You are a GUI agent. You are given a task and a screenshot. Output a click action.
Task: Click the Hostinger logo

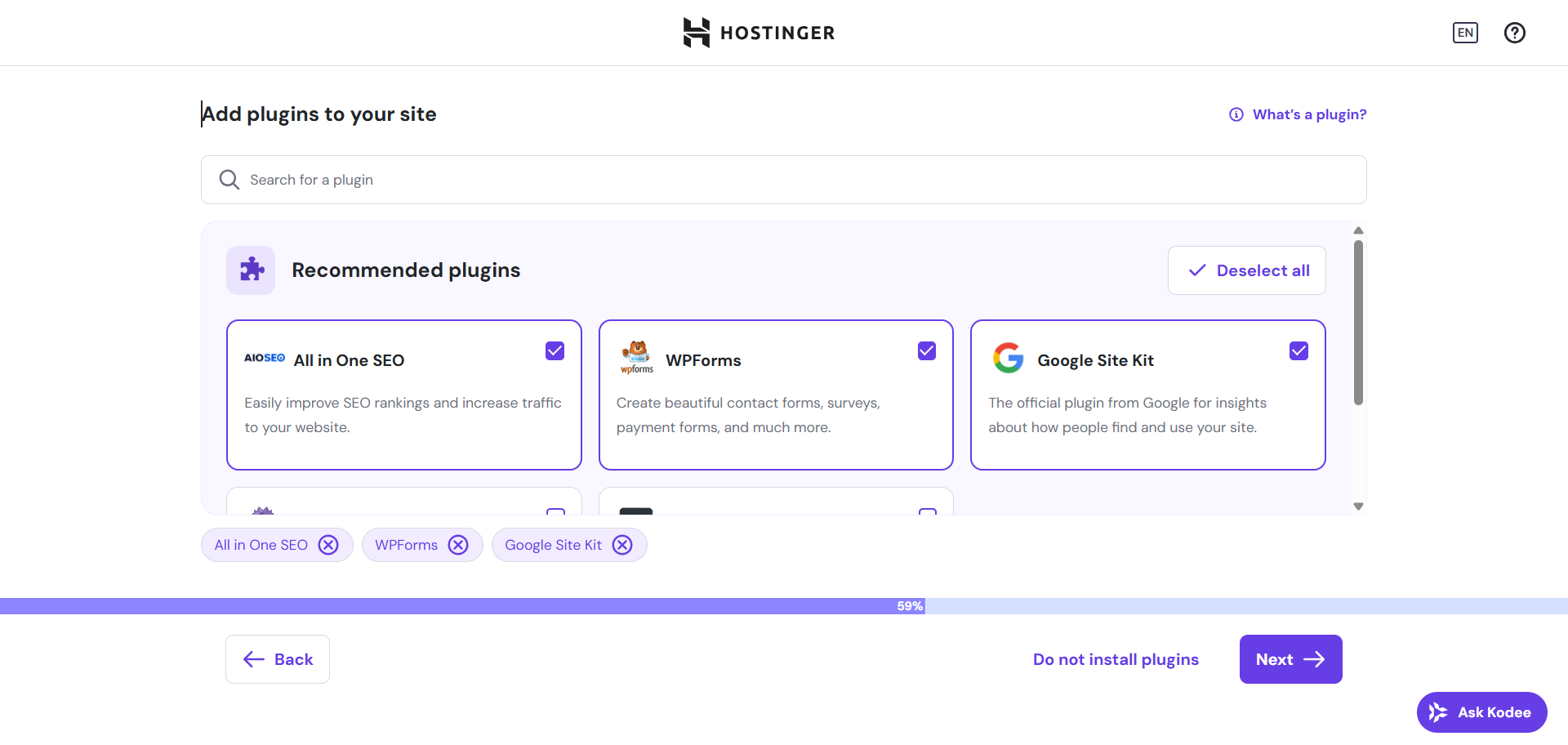tap(759, 33)
